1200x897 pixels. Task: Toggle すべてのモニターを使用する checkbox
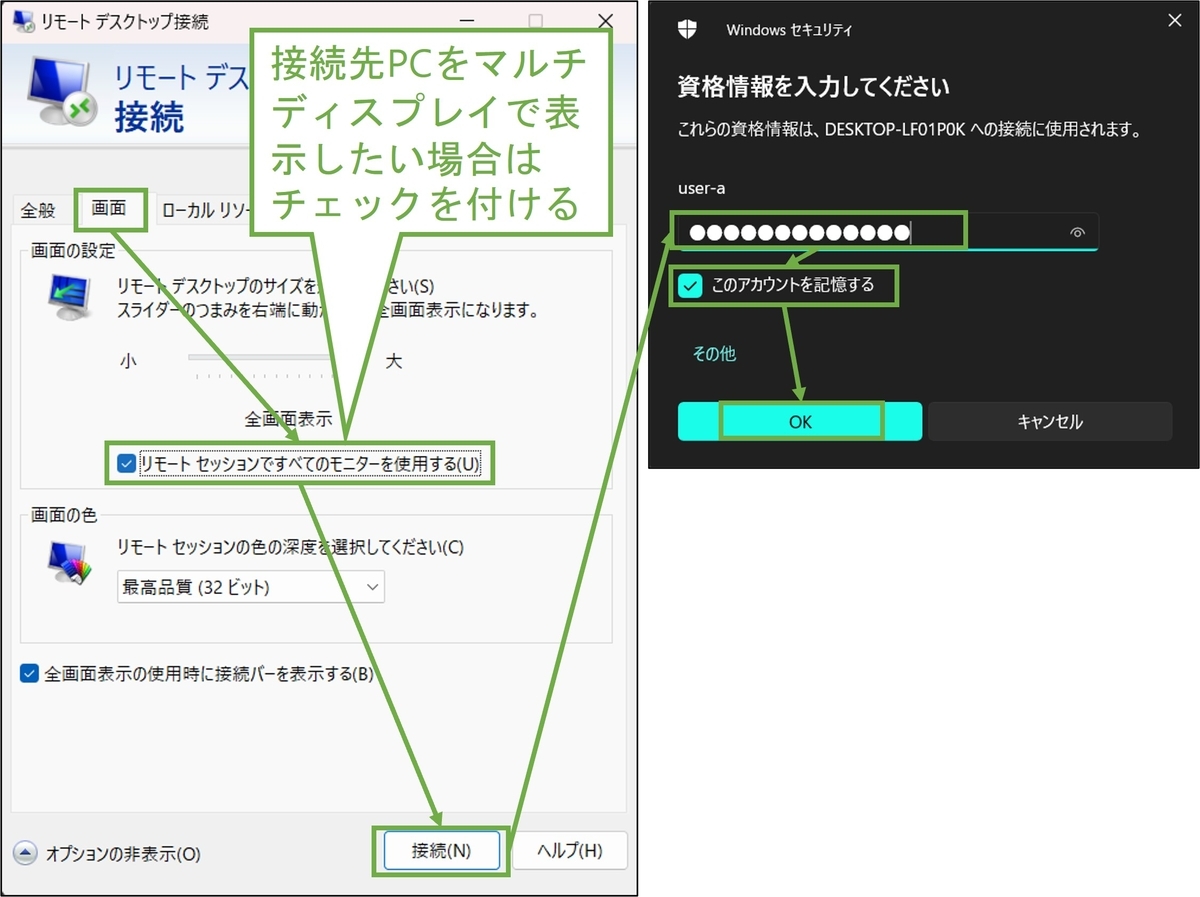[126, 464]
